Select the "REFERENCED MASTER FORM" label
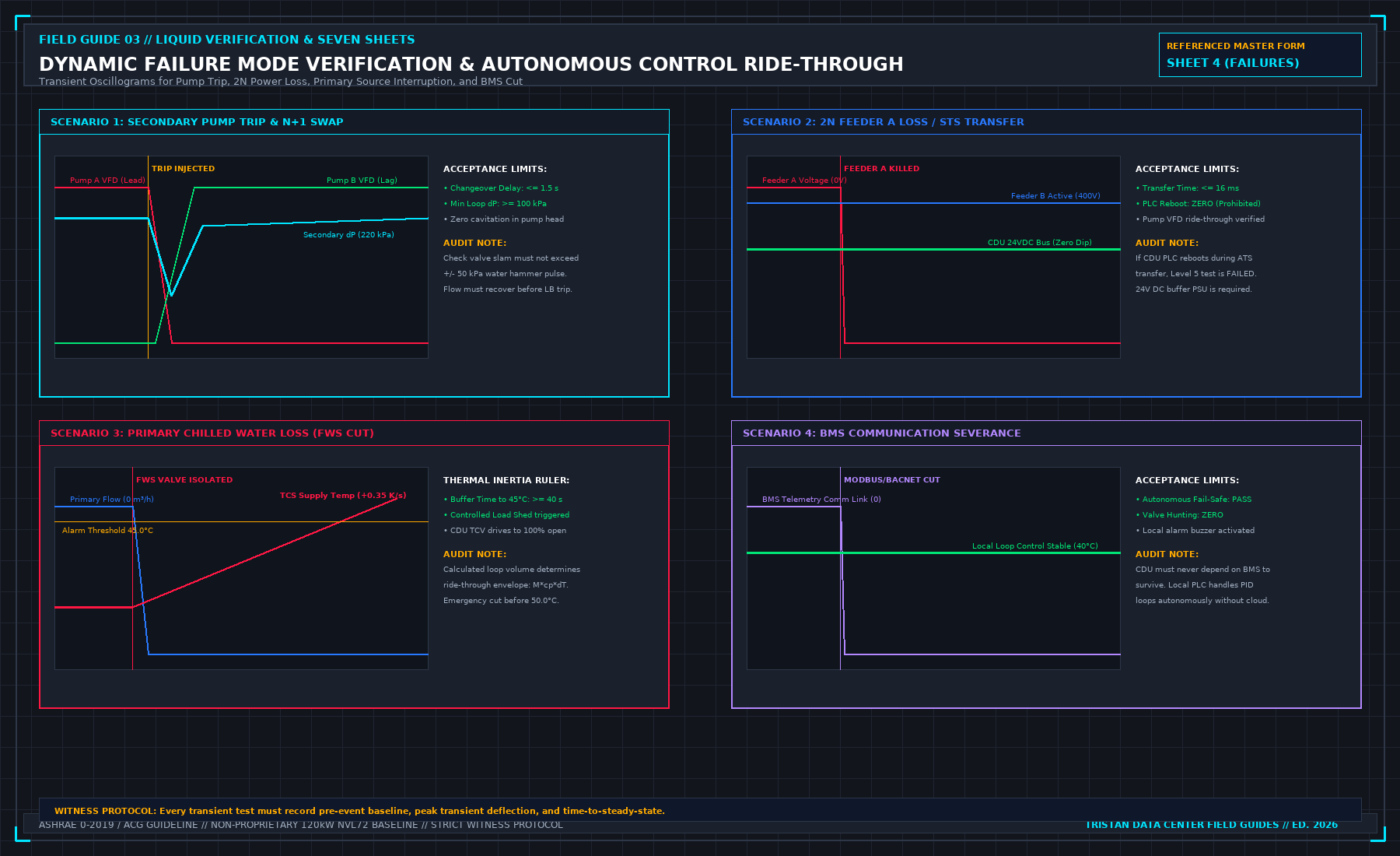This screenshot has width=1400, height=856. point(1236,46)
